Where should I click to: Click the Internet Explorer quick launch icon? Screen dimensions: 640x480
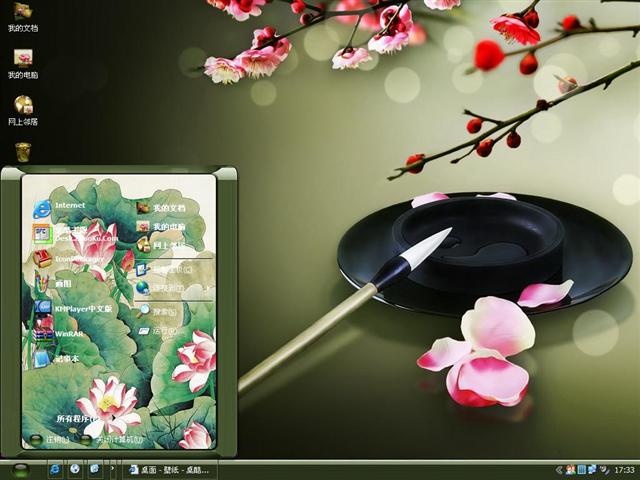click(x=55, y=470)
